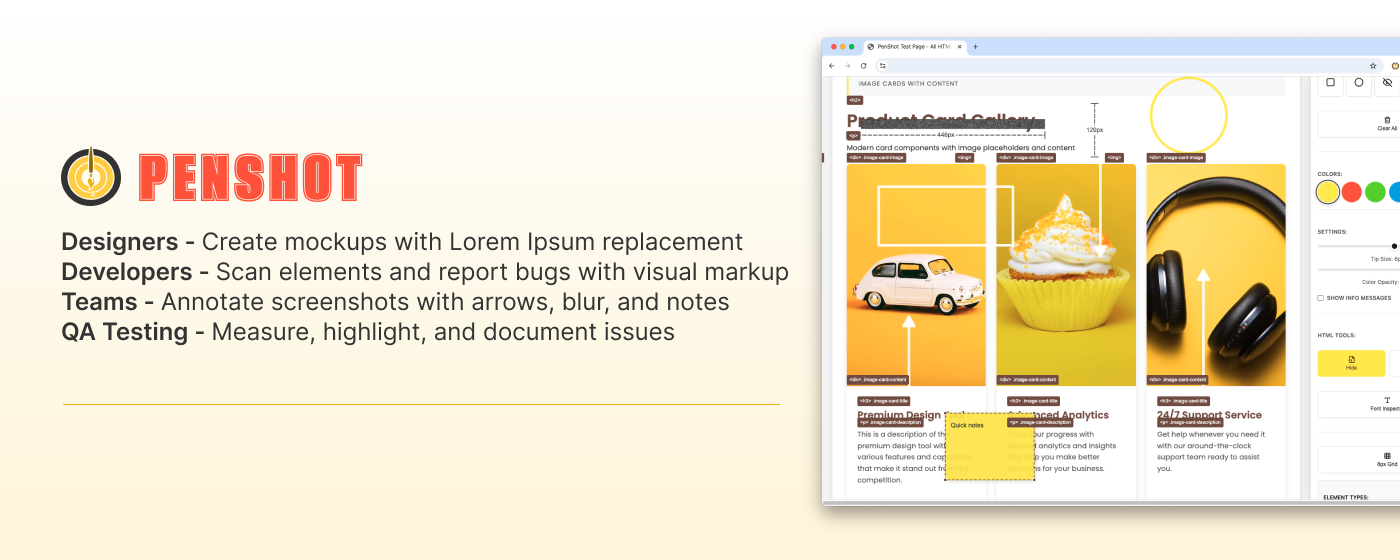Click the PenShot pen nib logo
The image size is (1400, 560).
click(x=91, y=177)
